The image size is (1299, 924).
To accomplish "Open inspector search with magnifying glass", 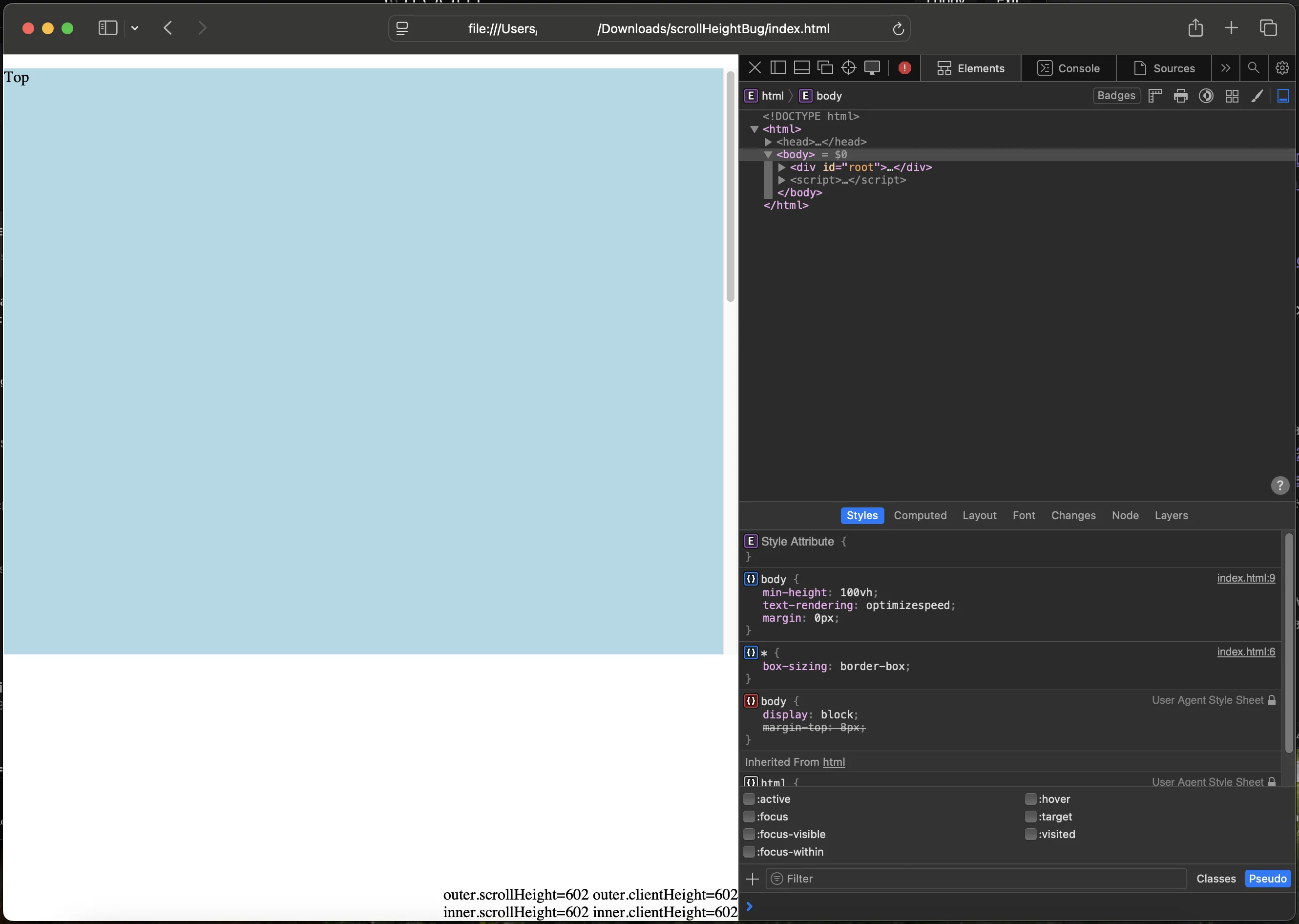I will click(x=1253, y=68).
